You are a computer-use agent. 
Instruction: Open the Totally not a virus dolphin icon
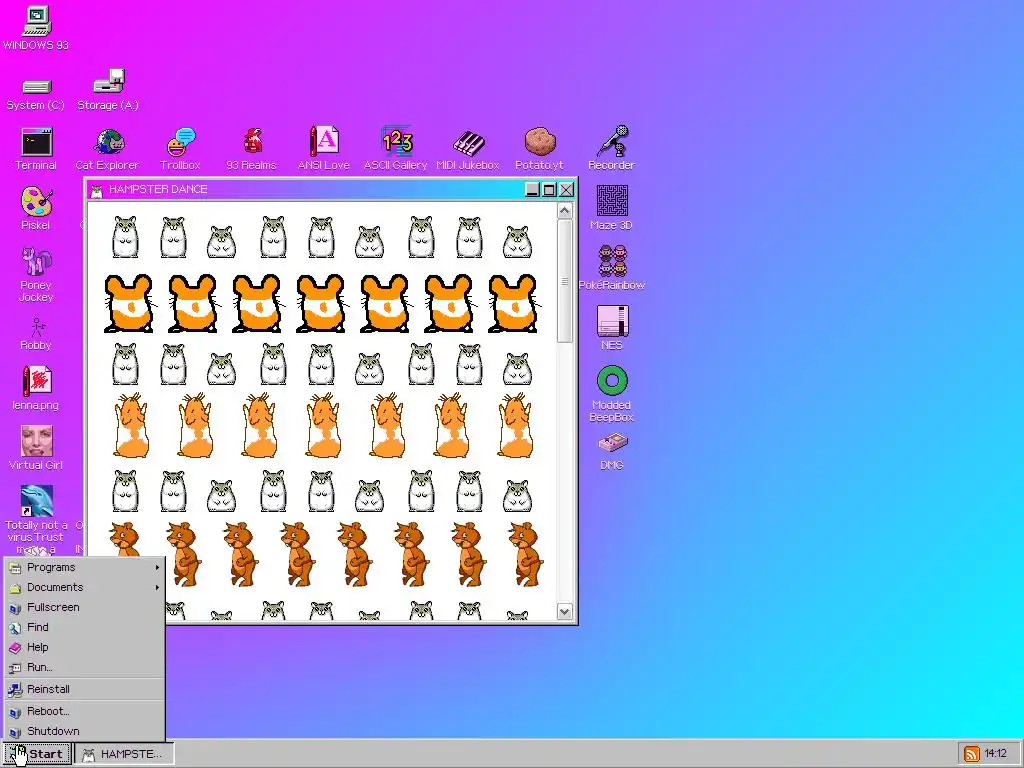tap(36, 501)
